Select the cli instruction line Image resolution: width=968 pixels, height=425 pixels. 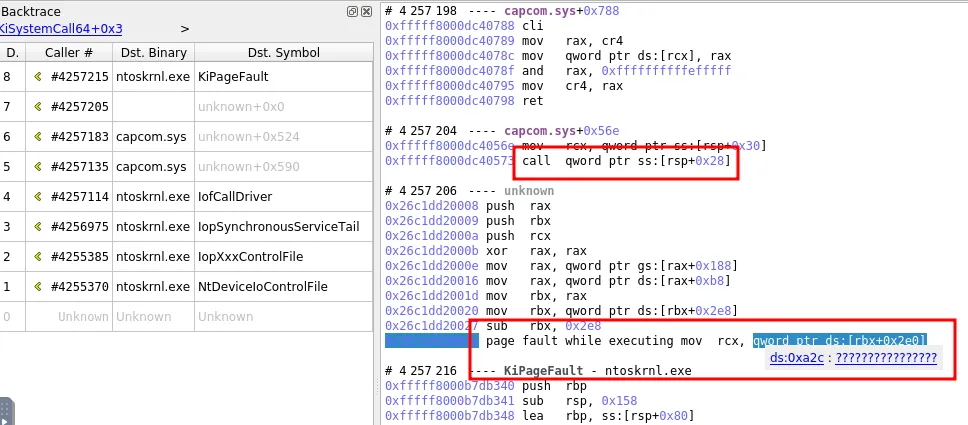(x=464, y=26)
